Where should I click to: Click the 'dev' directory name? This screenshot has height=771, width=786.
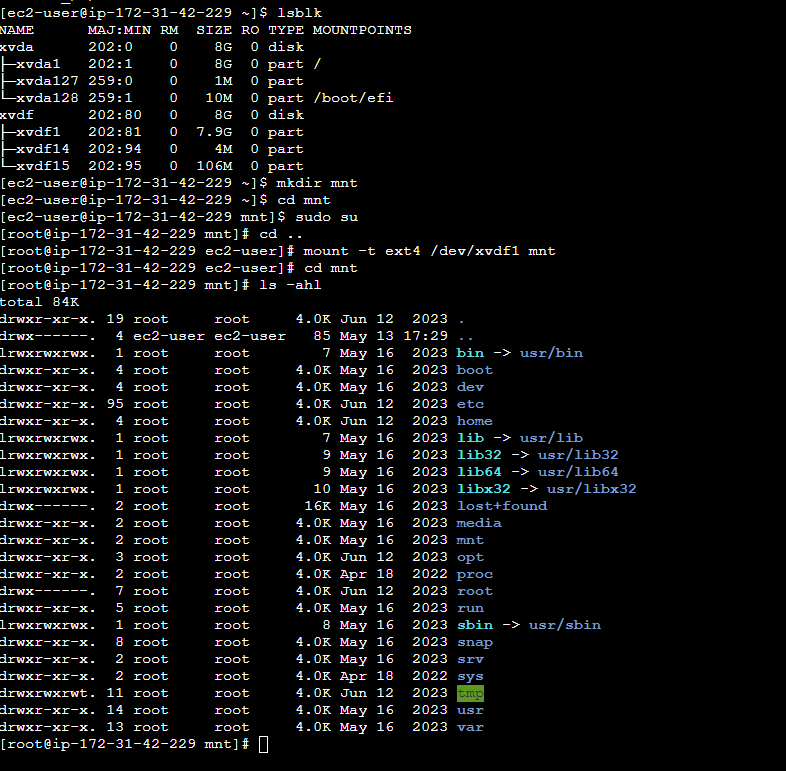470,388
